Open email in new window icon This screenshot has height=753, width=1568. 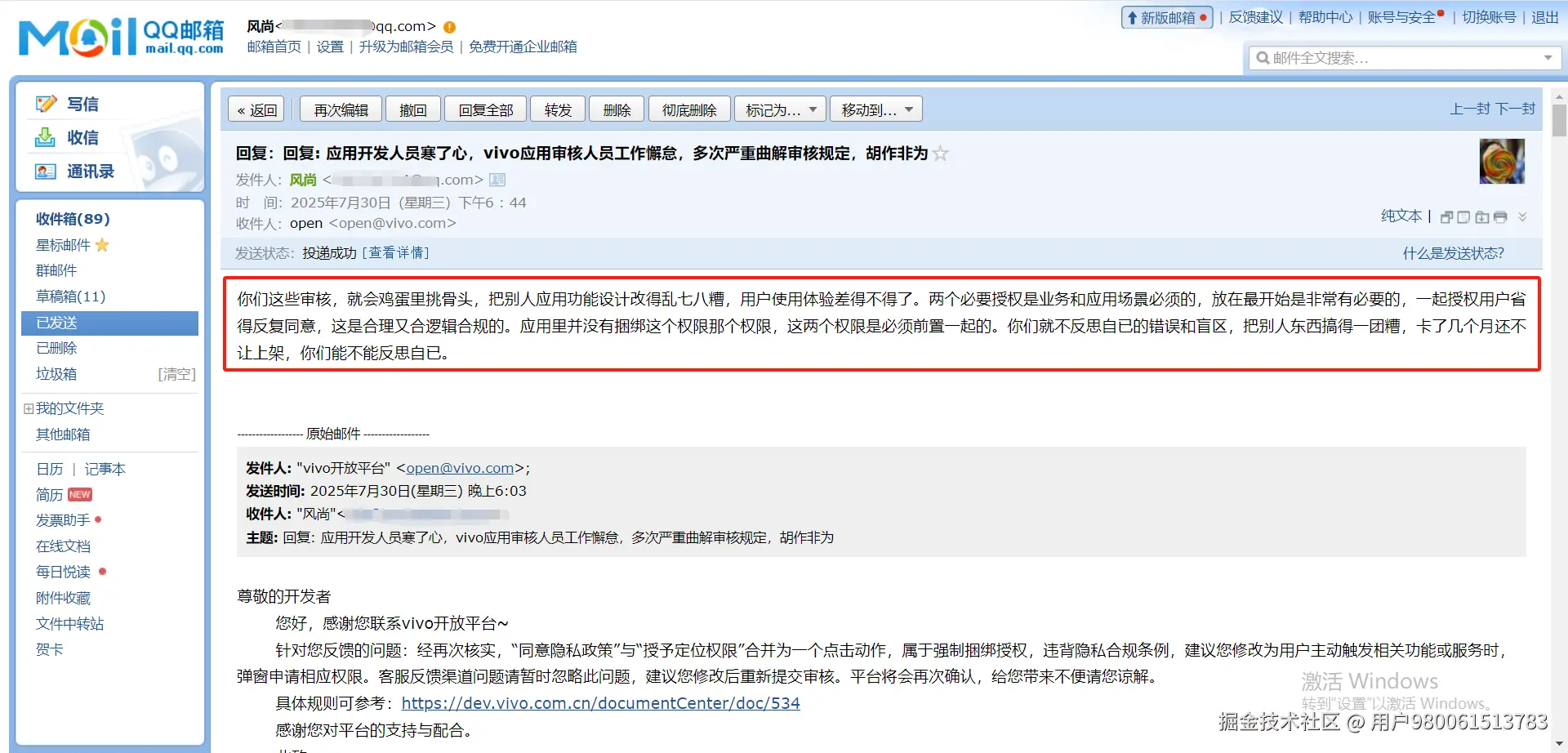coord(1446,217)
